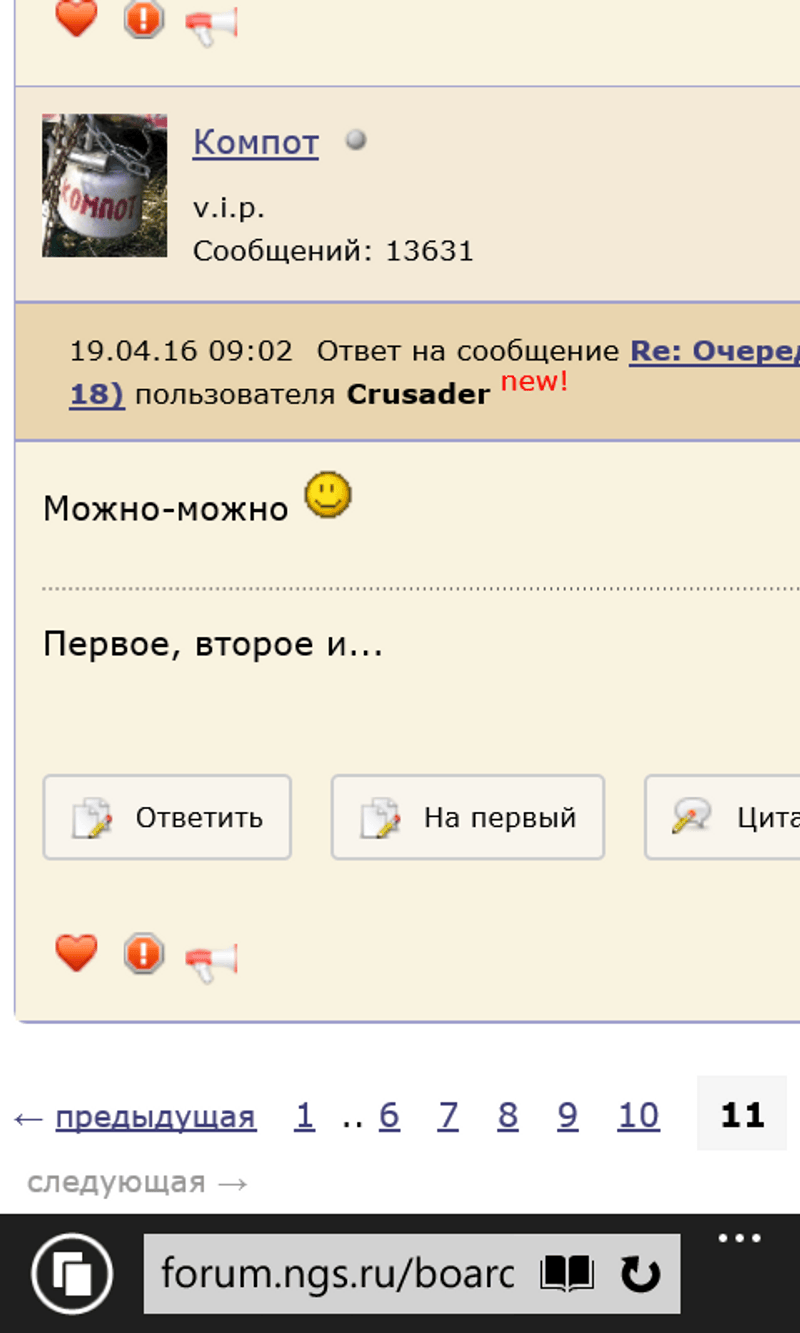Viewport: 800px width, 1333px height.
Task: Click the report exclamation icon below Компот's post
Action: pos(143,954)
